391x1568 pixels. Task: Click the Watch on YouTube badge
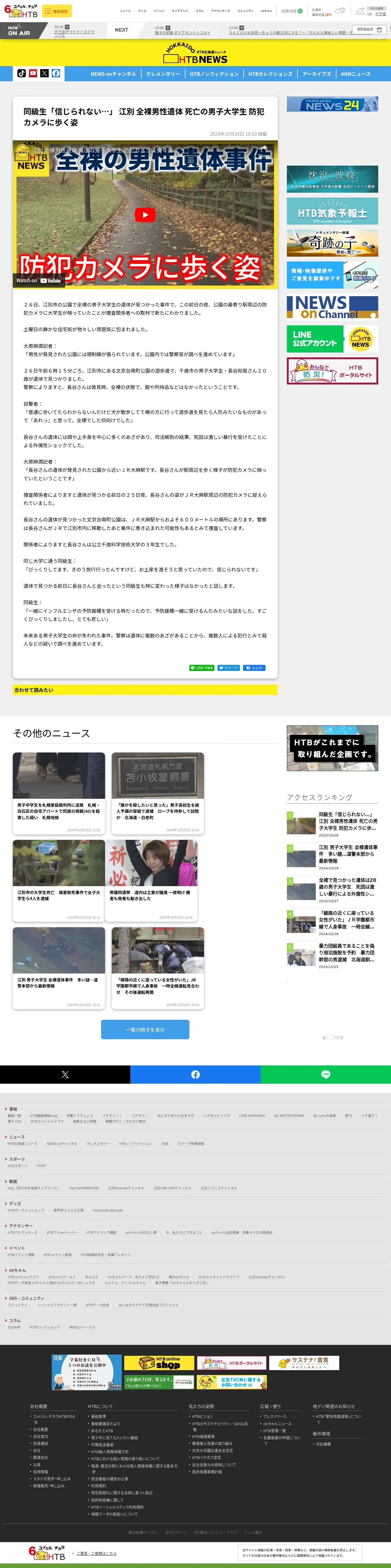pyautogui.click(x=38, y=281)
